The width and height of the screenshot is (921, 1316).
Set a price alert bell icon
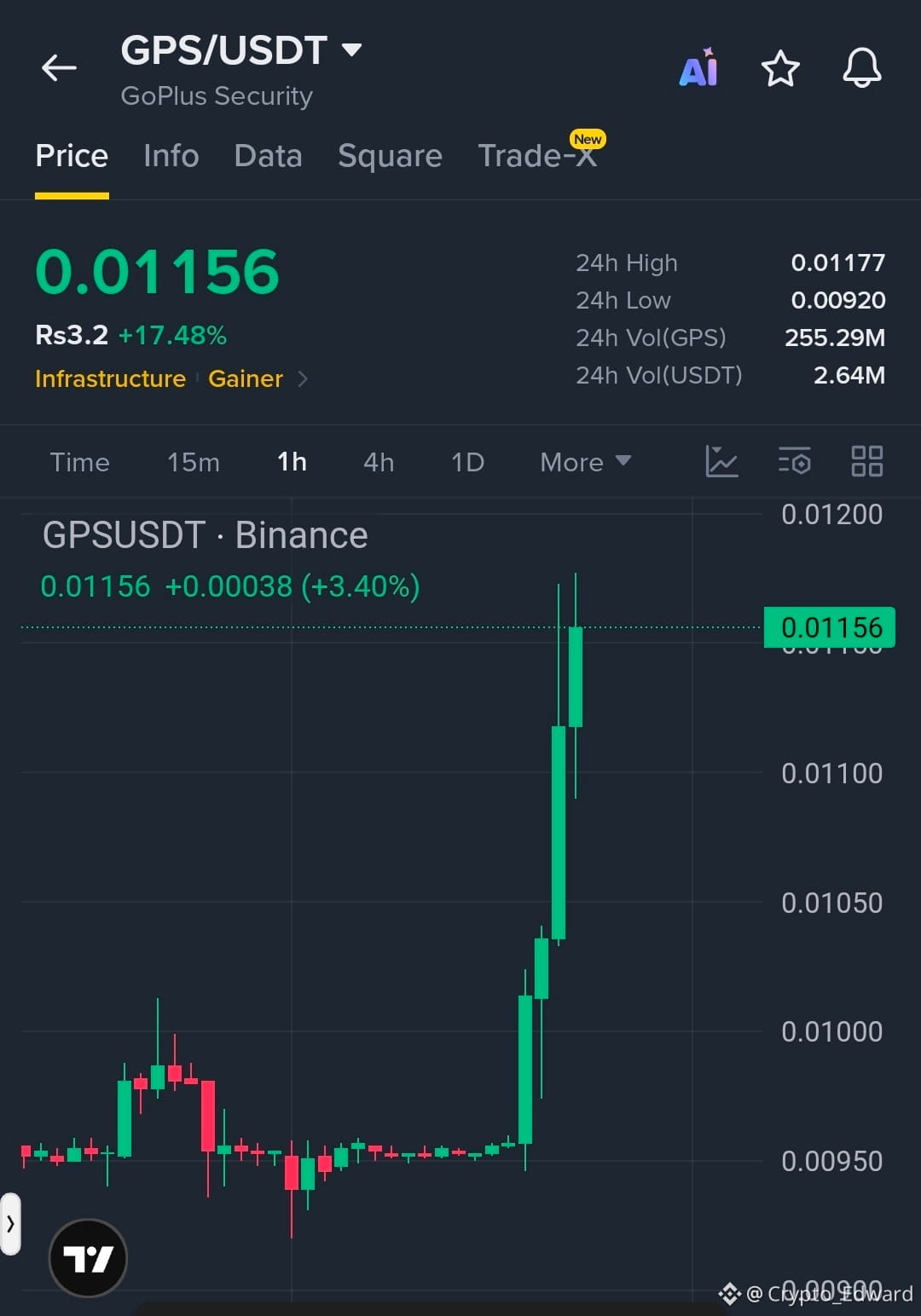coord(862,67)
